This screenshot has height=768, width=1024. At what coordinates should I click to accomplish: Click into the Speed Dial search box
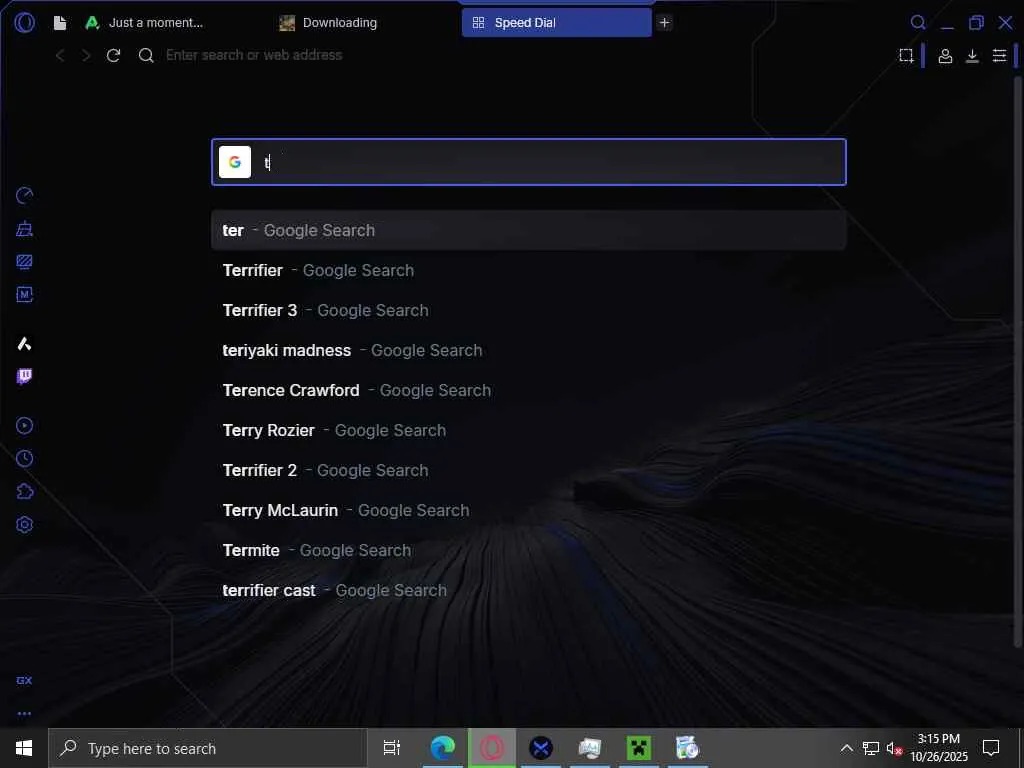tap(529, 162)
